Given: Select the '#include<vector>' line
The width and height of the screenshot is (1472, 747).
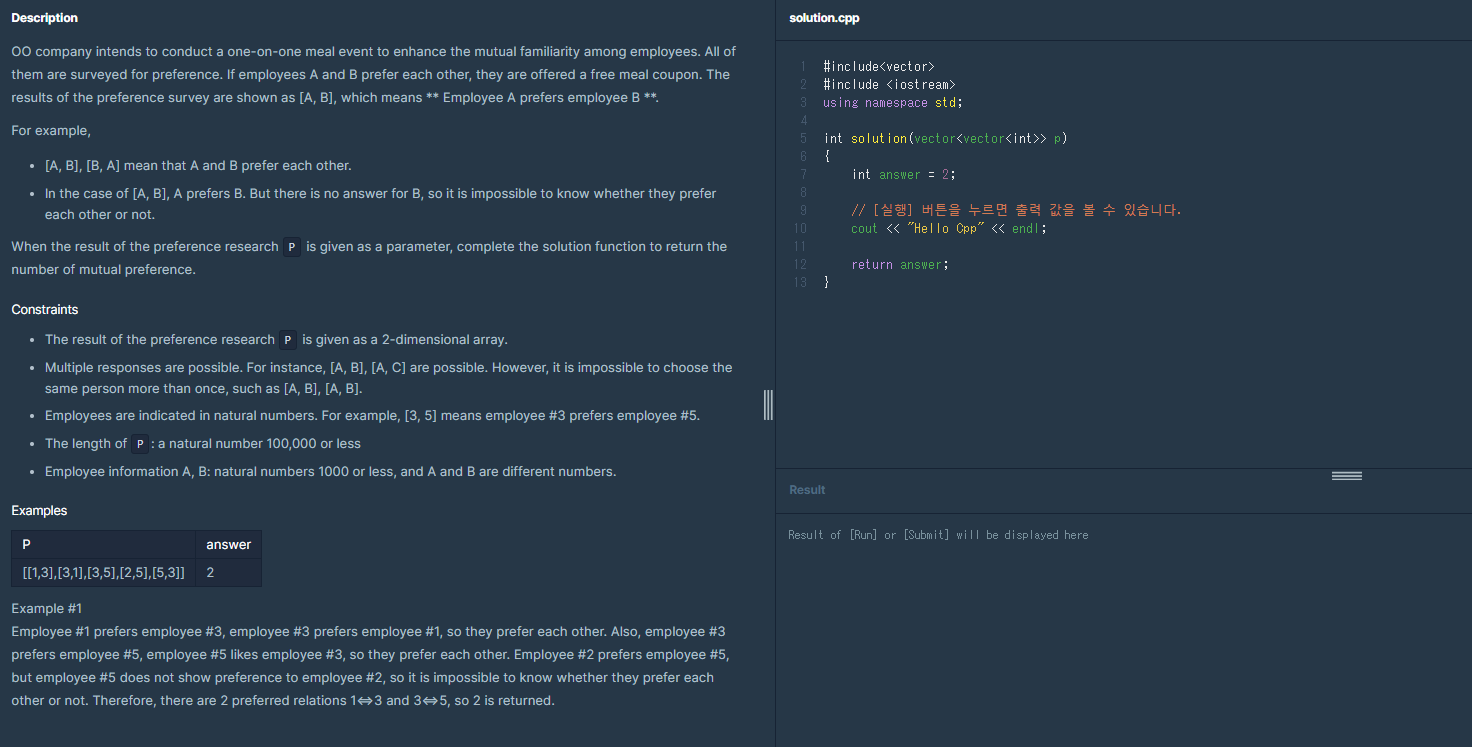Looking at the screenshot, I should click(878, 66).
